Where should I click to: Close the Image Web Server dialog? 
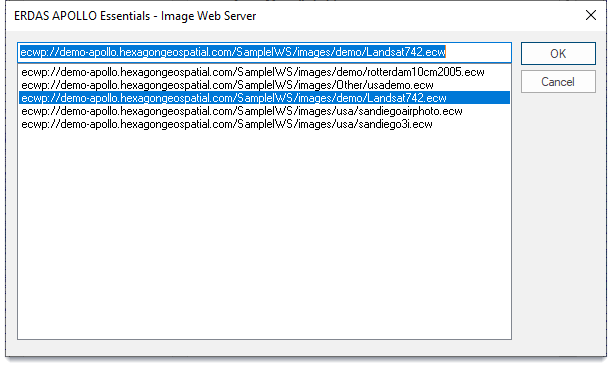tap(591, 15)
